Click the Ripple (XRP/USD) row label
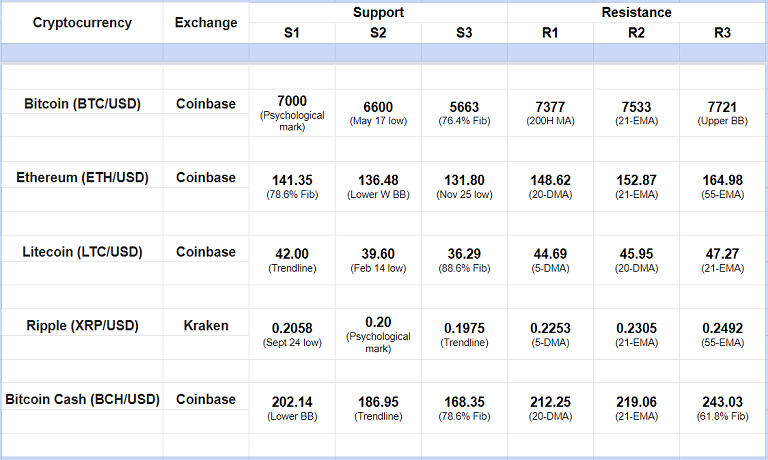 point(82,326)
